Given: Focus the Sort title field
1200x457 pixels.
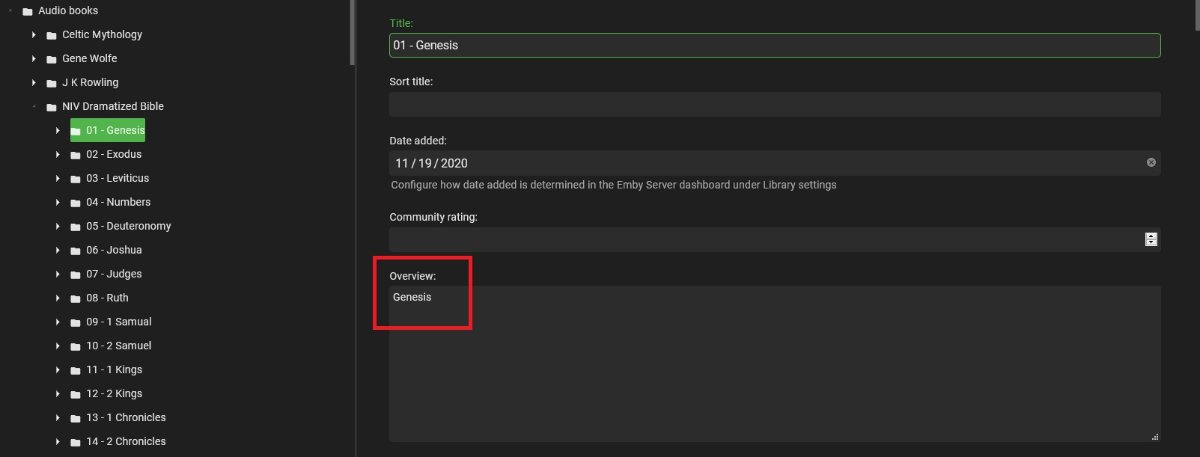Looking at the screenshot, I should pos(774,104).
